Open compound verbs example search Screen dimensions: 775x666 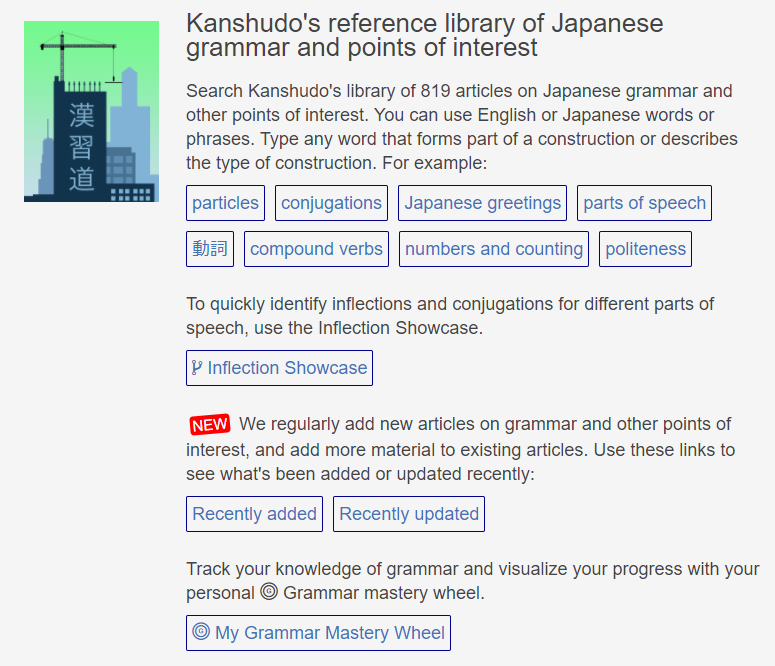click(316, 249)
